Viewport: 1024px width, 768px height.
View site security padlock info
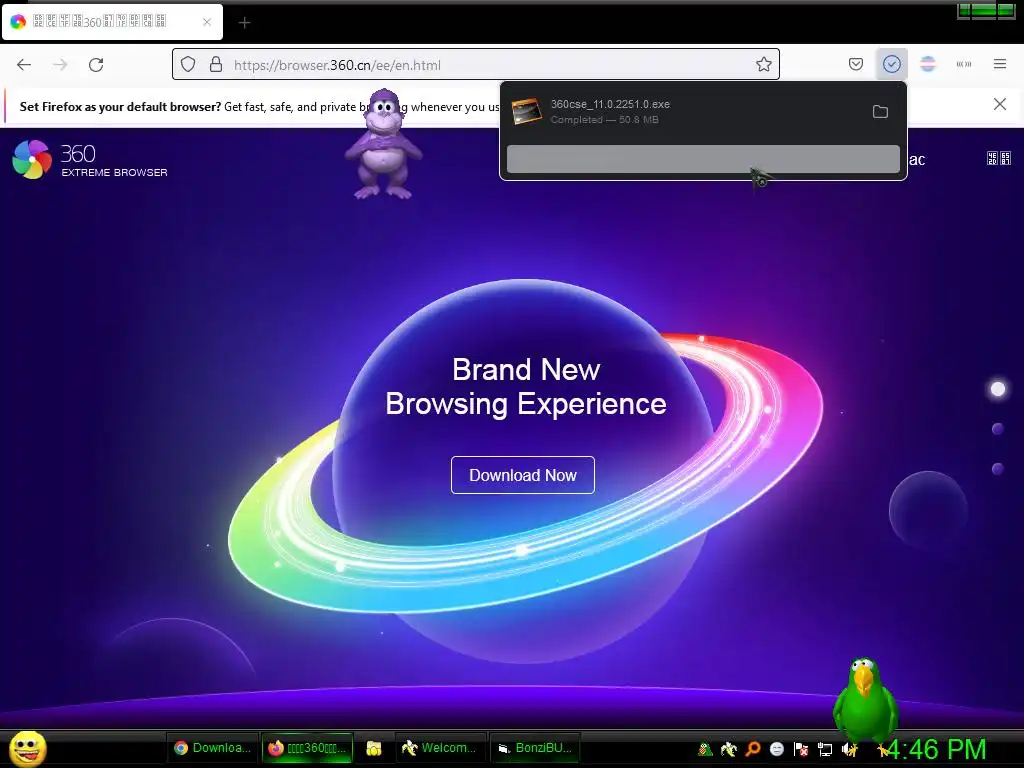[x=216, y=65]
